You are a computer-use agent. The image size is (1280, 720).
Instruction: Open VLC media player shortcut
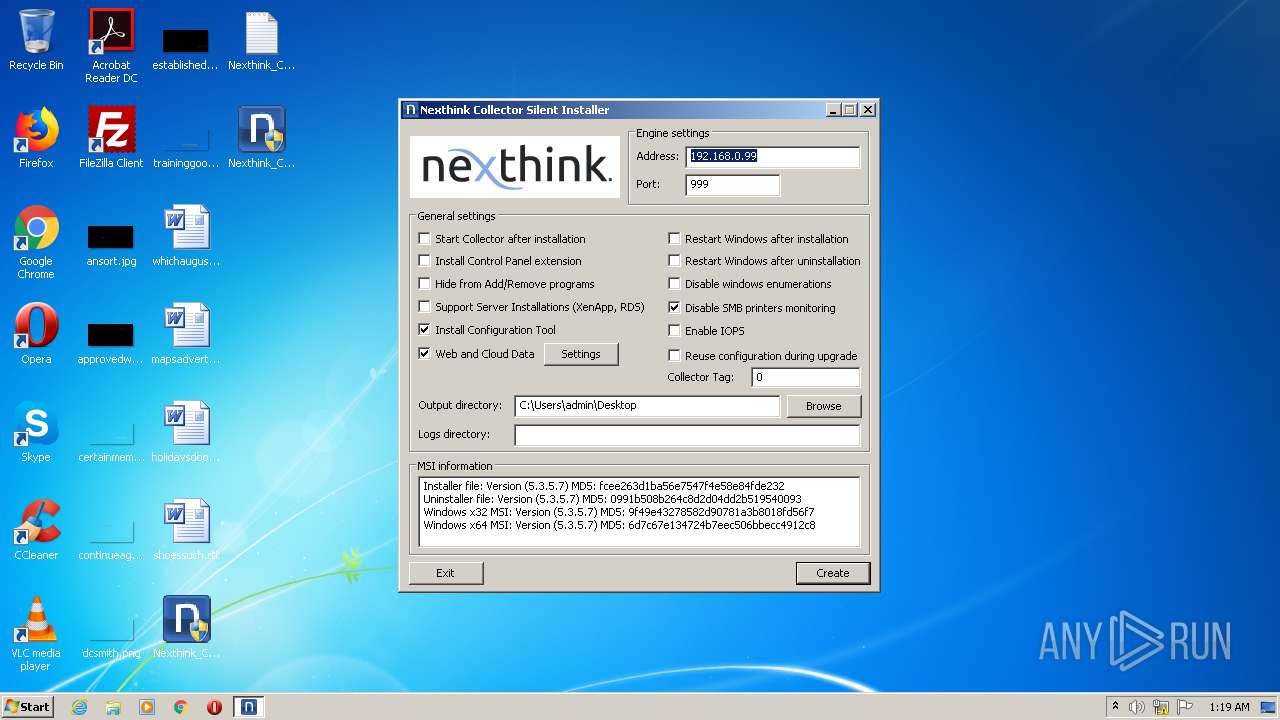[x=36, y=634]
